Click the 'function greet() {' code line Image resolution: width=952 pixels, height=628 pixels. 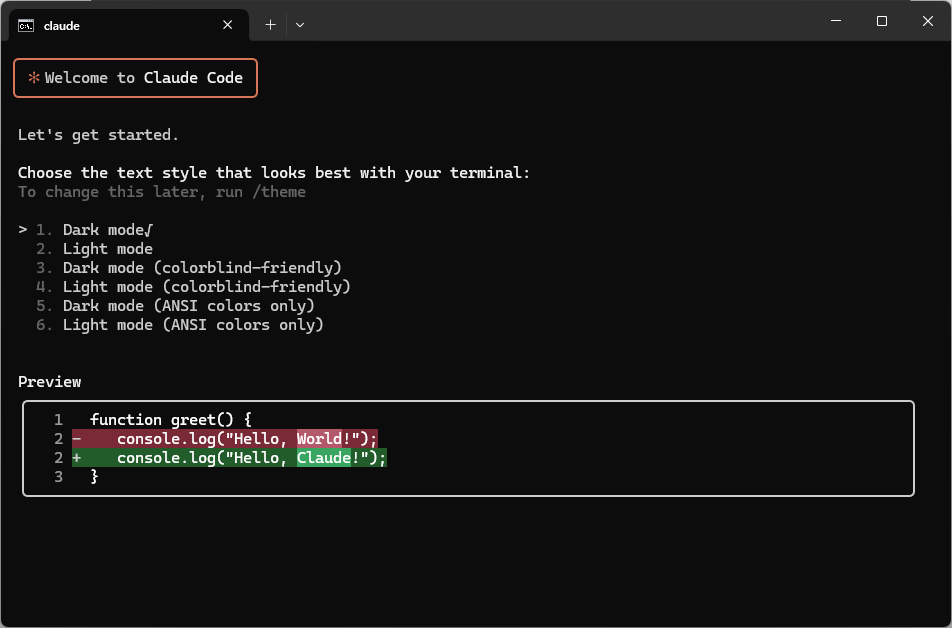[171, 420]
